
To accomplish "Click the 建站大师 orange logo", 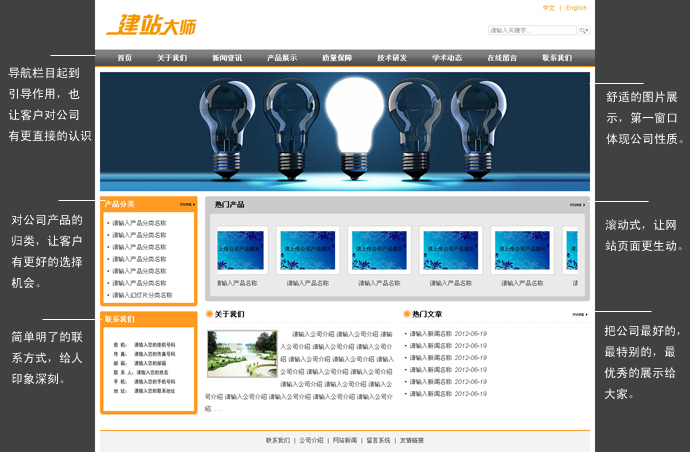I will (151, 25).
